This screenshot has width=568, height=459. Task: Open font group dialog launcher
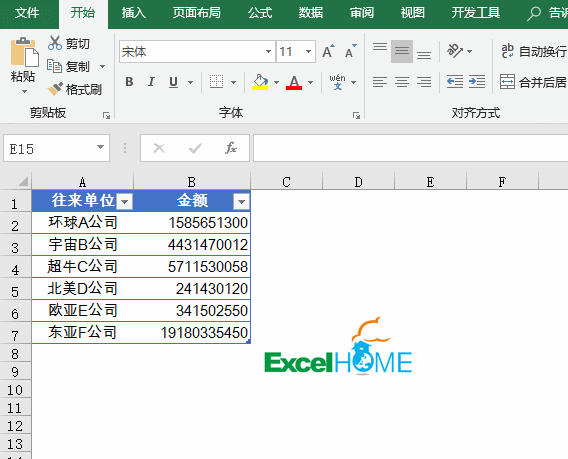[356, 116]
